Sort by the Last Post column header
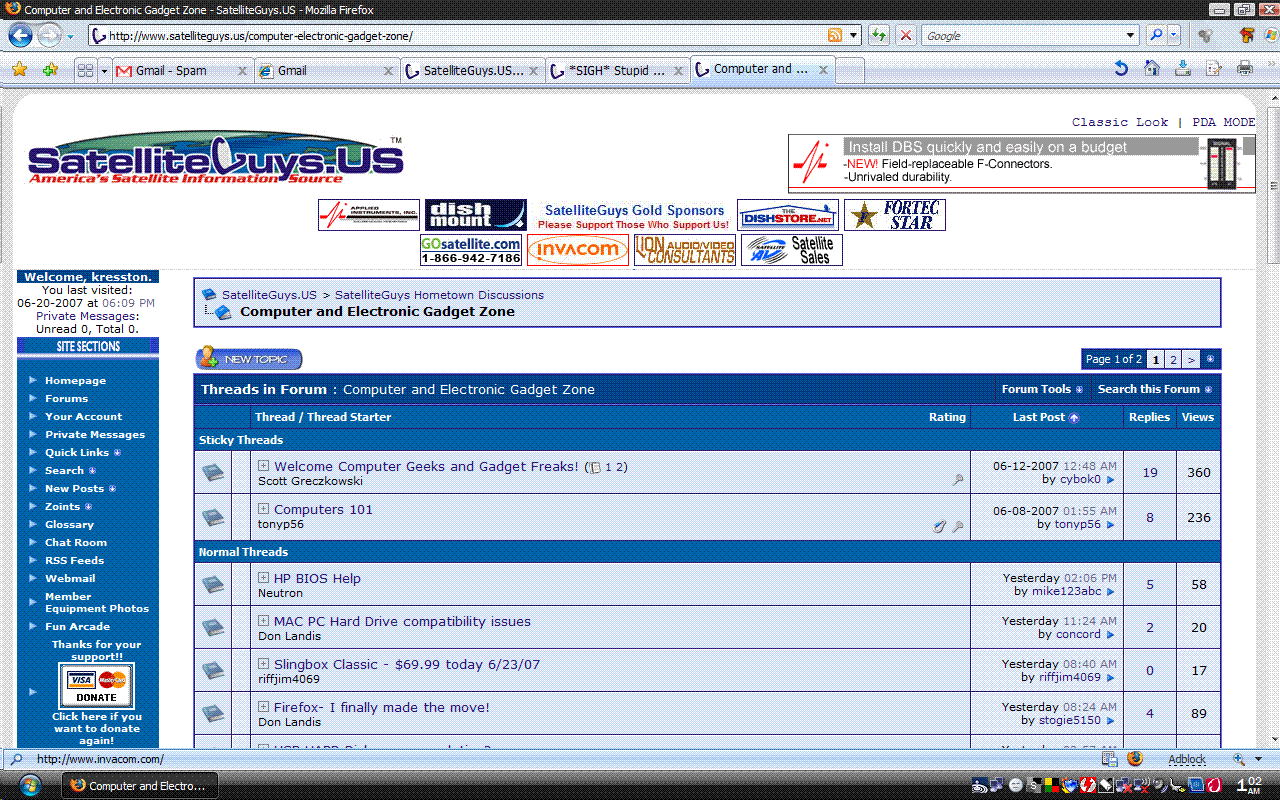 [x=1039, y=417]
